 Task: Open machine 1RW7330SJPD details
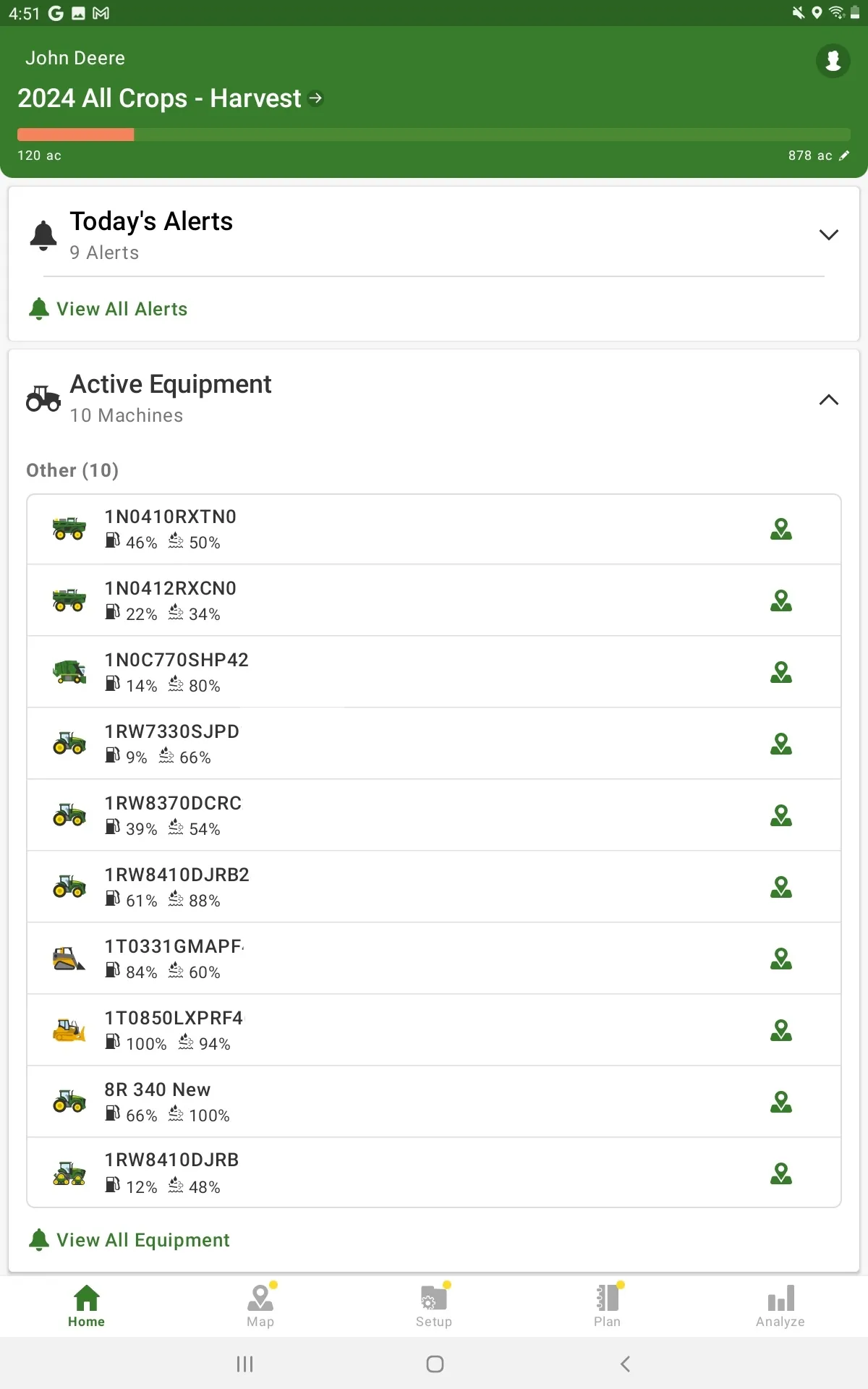click(x=434, y=744)
